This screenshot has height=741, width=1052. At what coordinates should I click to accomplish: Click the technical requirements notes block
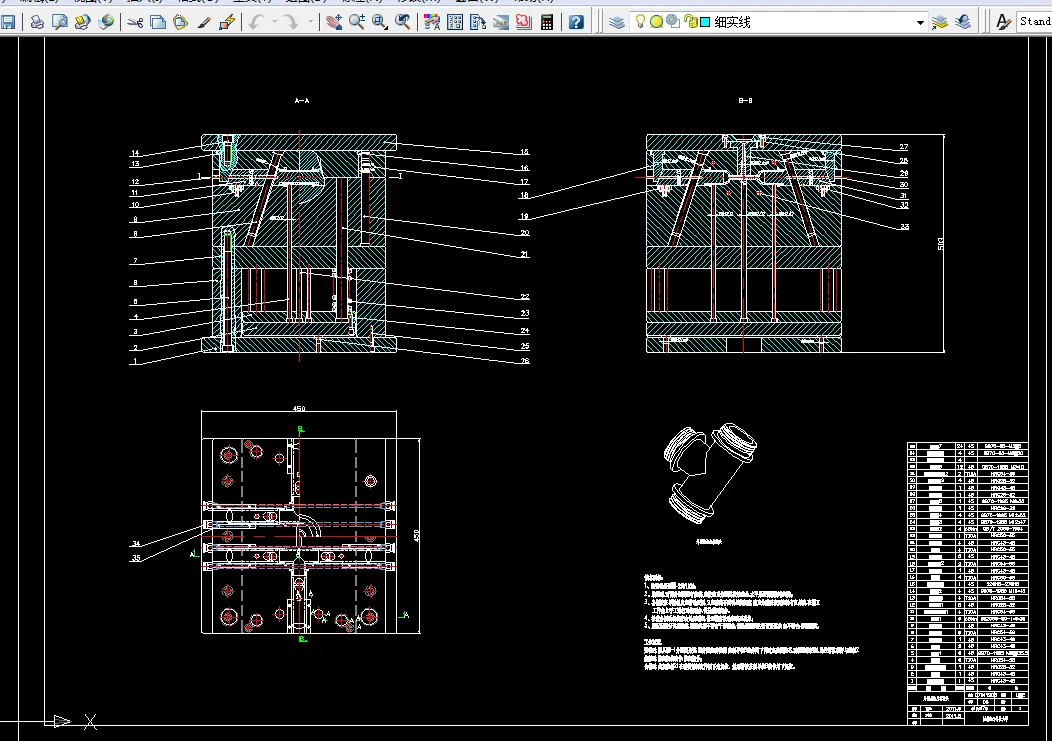(x=731, y=601)
